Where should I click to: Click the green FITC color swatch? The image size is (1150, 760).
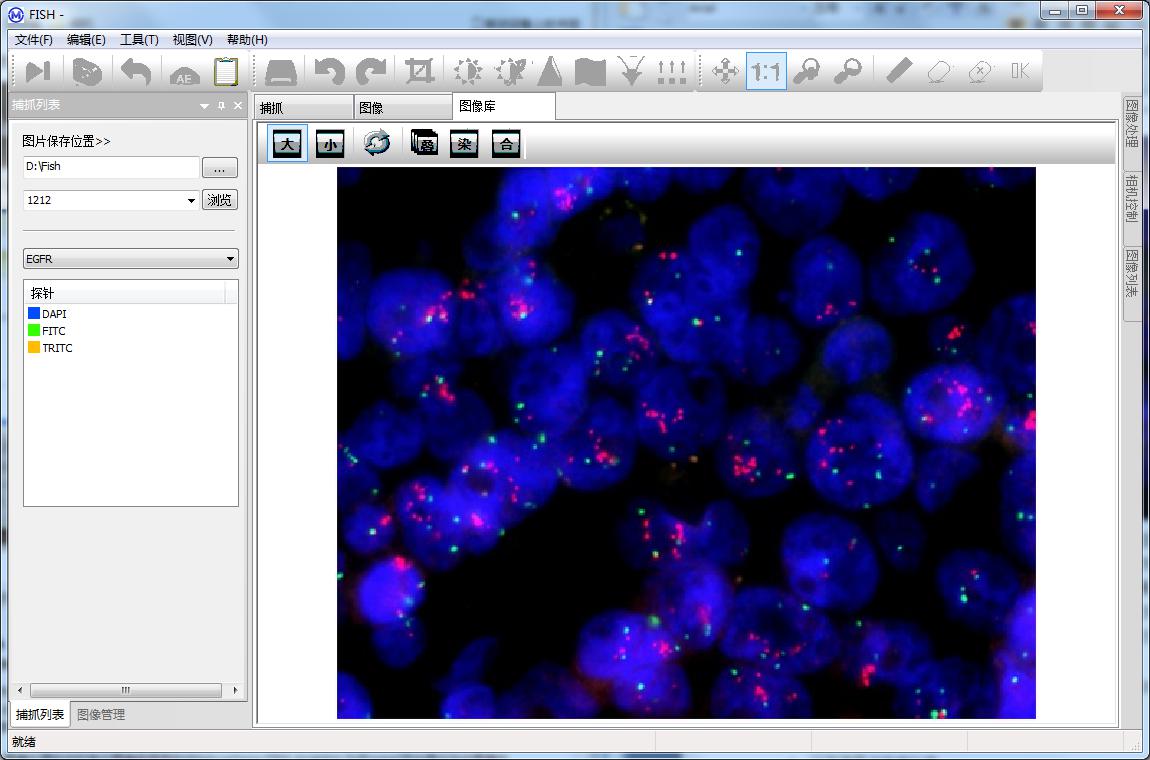(x=34, y=331)
